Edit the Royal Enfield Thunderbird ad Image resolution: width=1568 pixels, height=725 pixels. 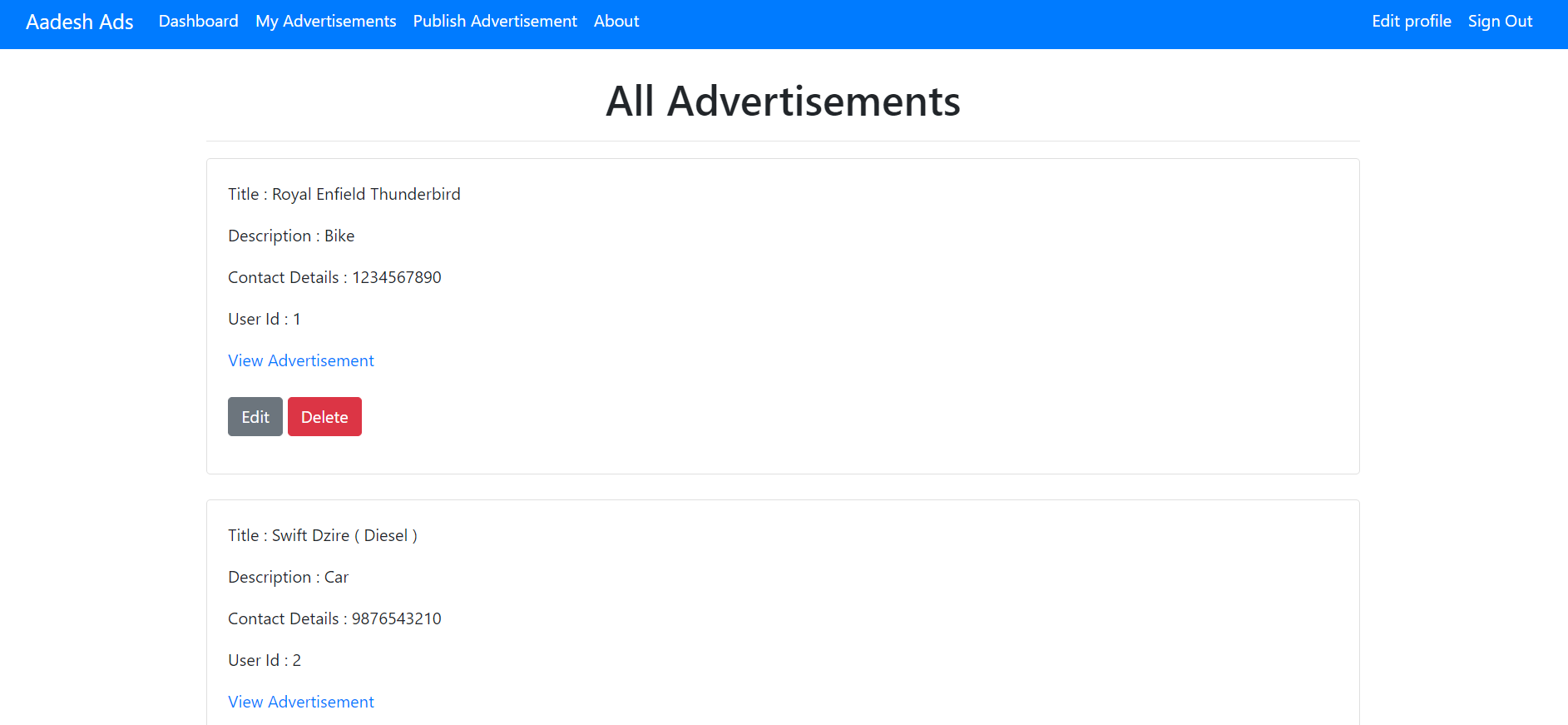(x=255, y=416)
